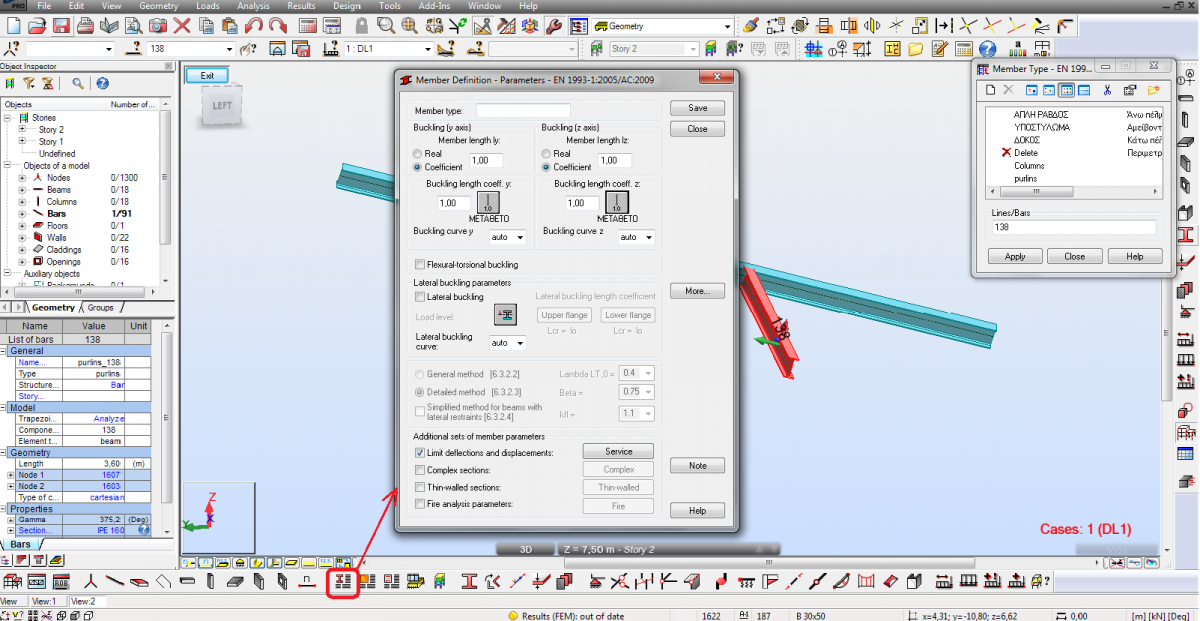The height and width of the screenshot is (621, 1200).
Task: Uncheck Limit deflections and displacements
Action: 420,453
